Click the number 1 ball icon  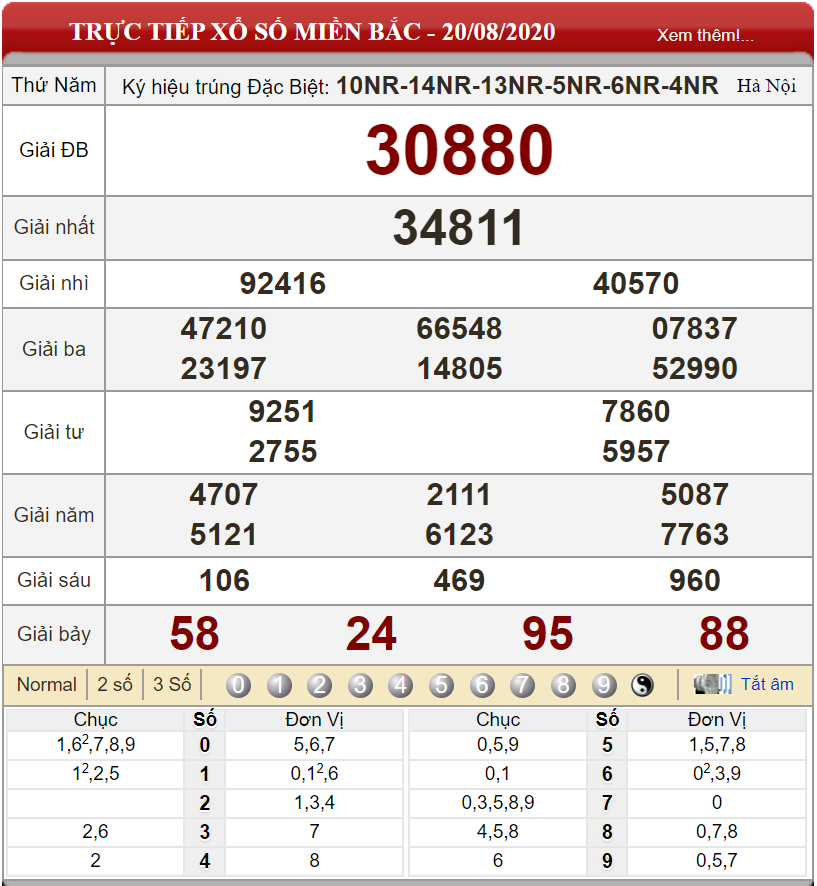[279, 685]
